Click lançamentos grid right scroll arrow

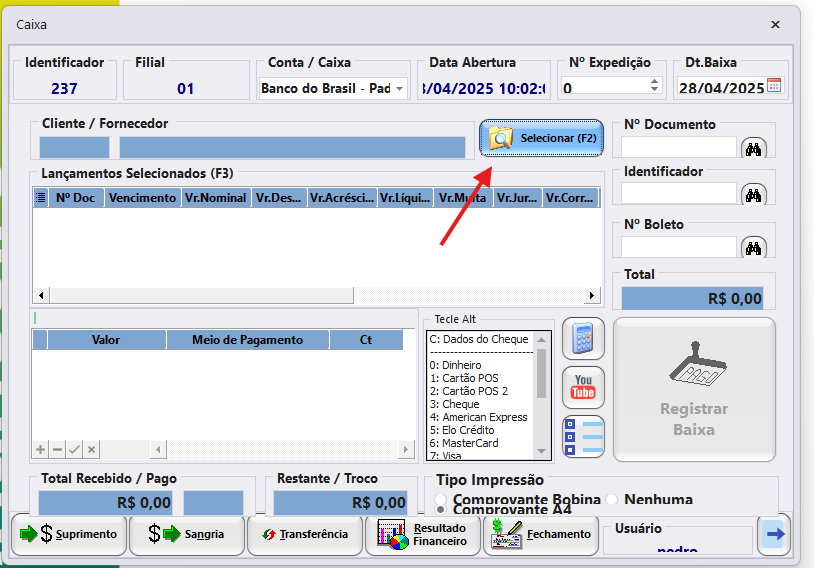pyautogui.click(x=592, y=295)
